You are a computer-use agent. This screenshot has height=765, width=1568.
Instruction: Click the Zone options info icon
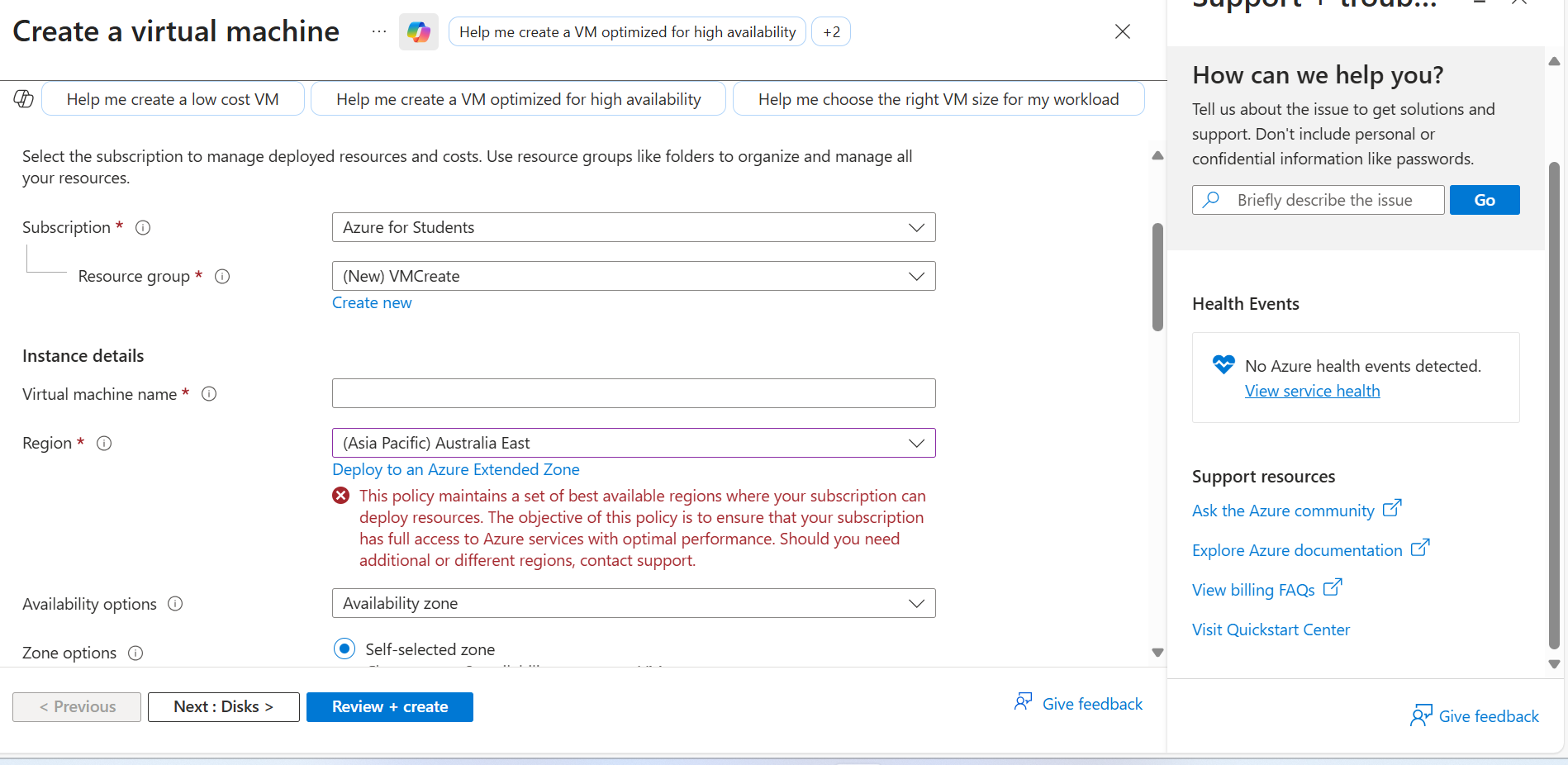point(135,653)
